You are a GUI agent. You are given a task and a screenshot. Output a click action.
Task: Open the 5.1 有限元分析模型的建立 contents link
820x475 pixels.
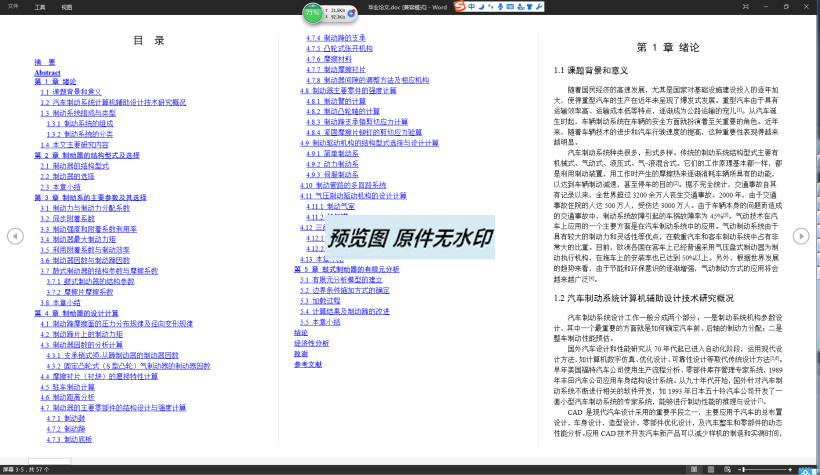click(x=341, y=280)
